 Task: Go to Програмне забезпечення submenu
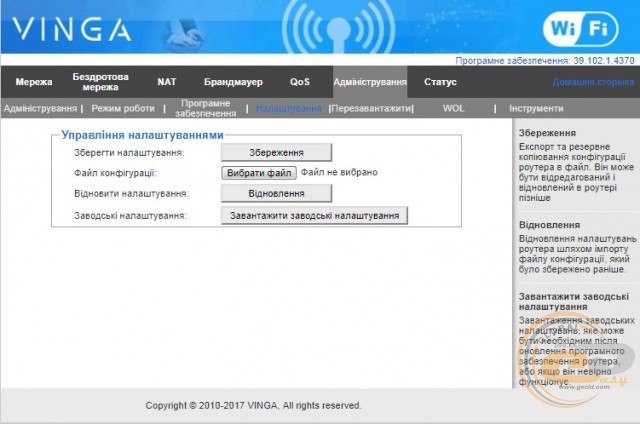click(x=206, y=108)
